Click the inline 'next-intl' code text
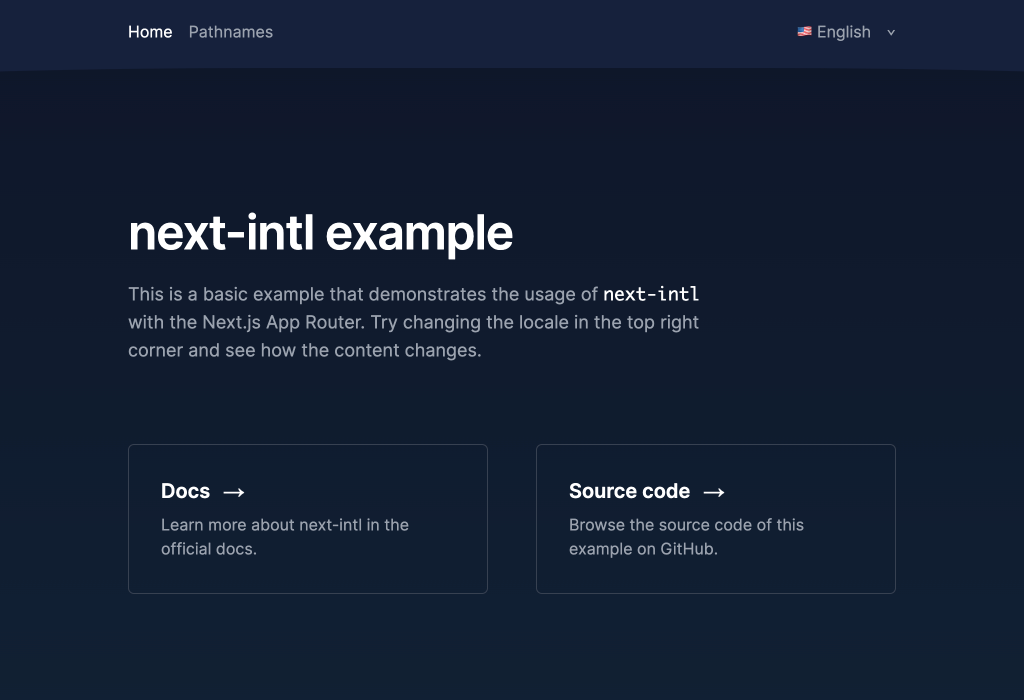Image resolution: width=1024 pixels, height=700 pixels. coord(650,294)
